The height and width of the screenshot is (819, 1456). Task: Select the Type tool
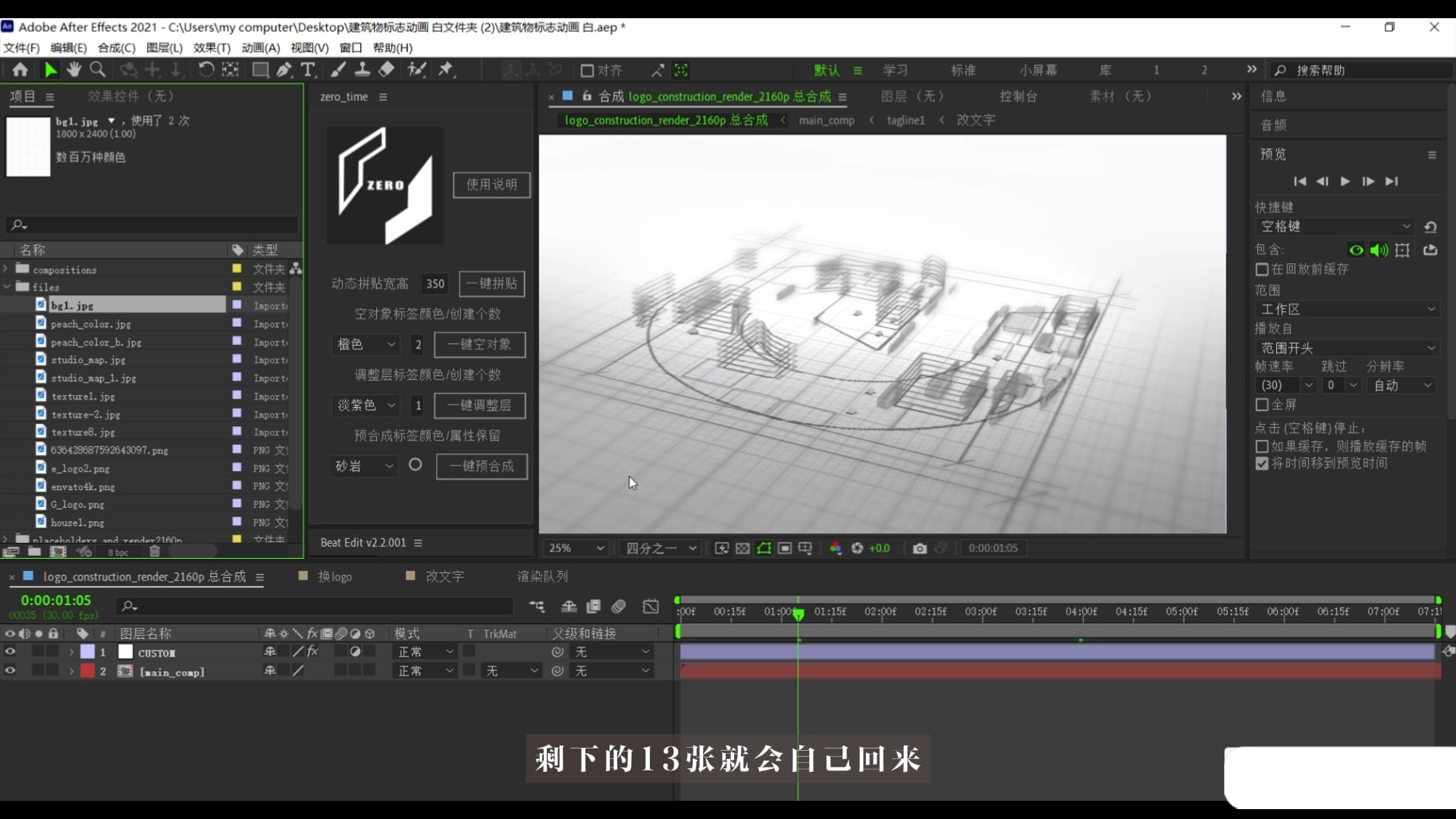(307, 70)
